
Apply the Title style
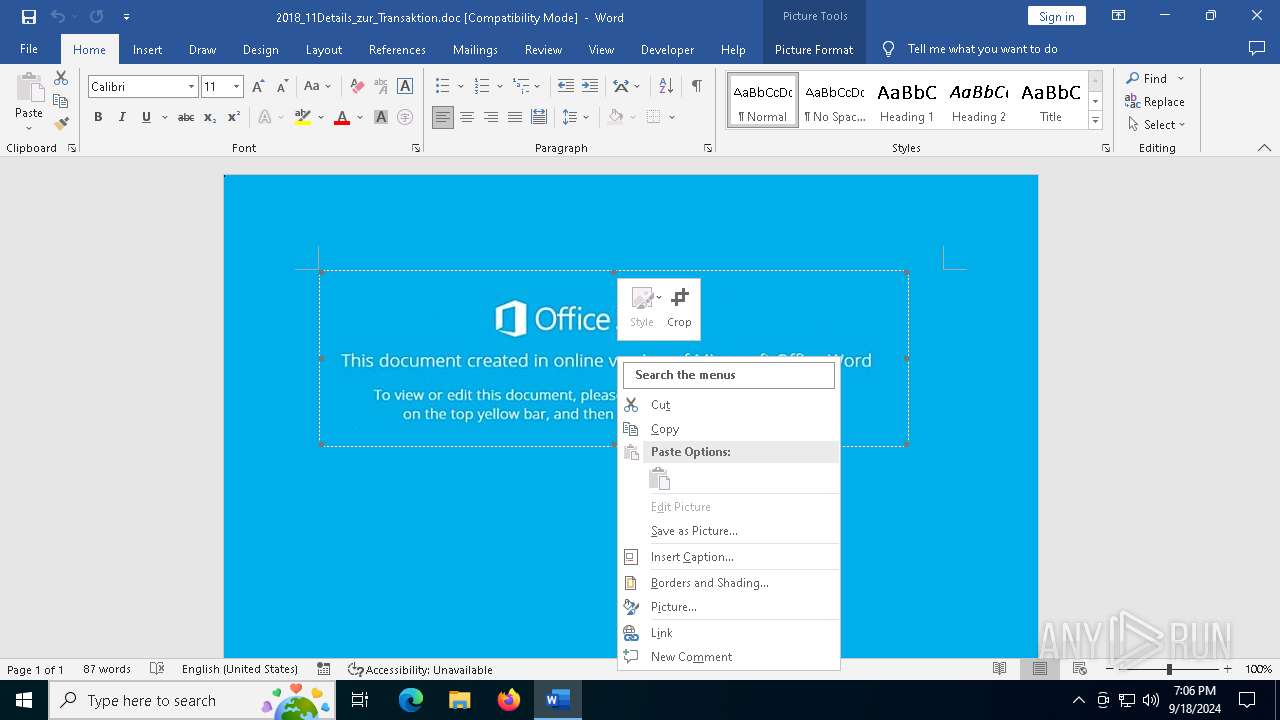pos(1051,101)
